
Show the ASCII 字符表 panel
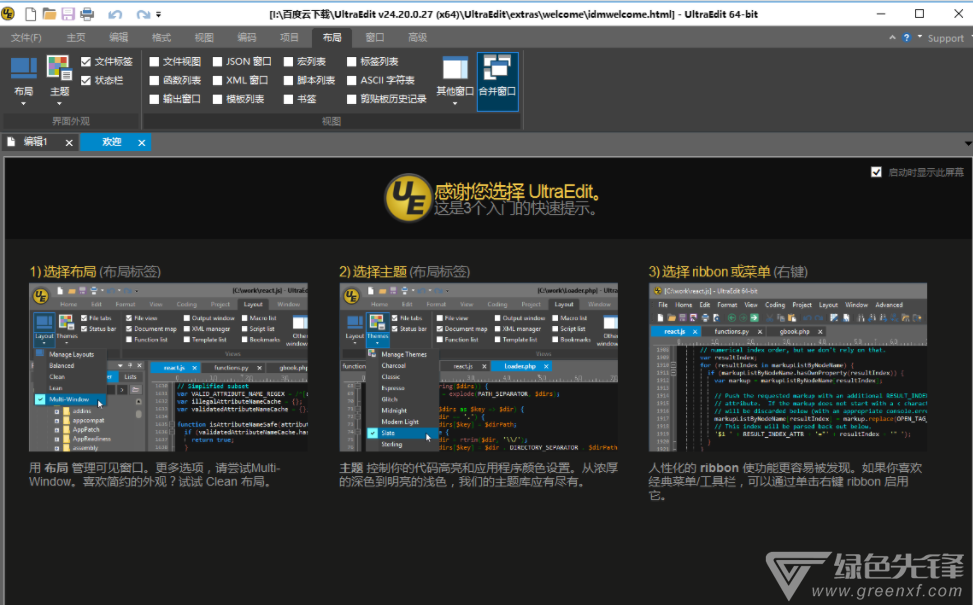(x=352, y=80)
